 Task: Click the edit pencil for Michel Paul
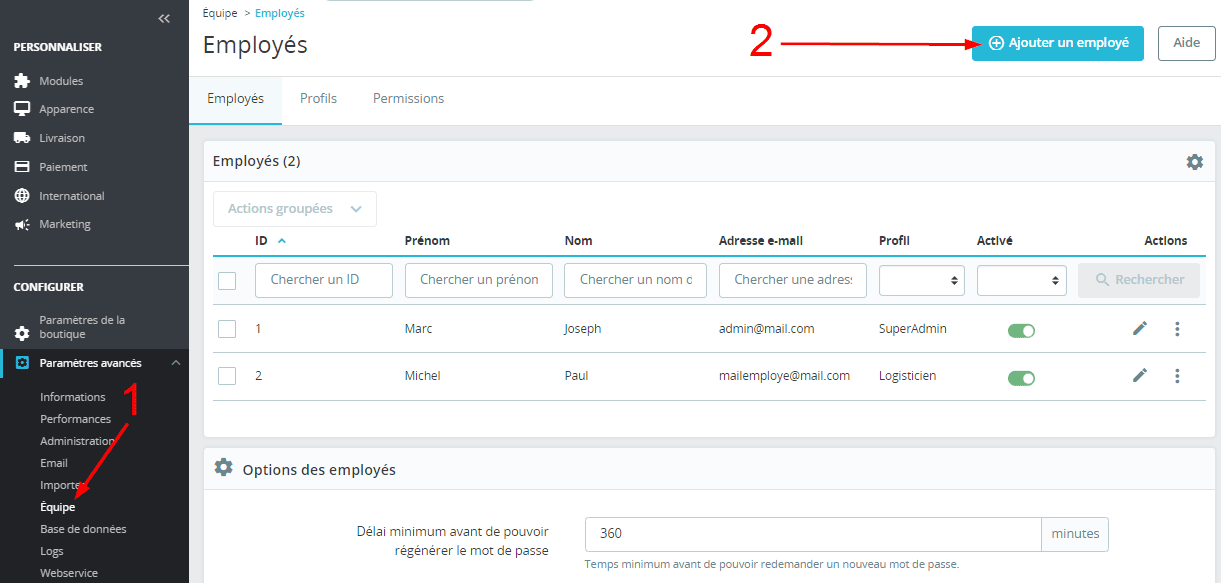point(1140,376)
